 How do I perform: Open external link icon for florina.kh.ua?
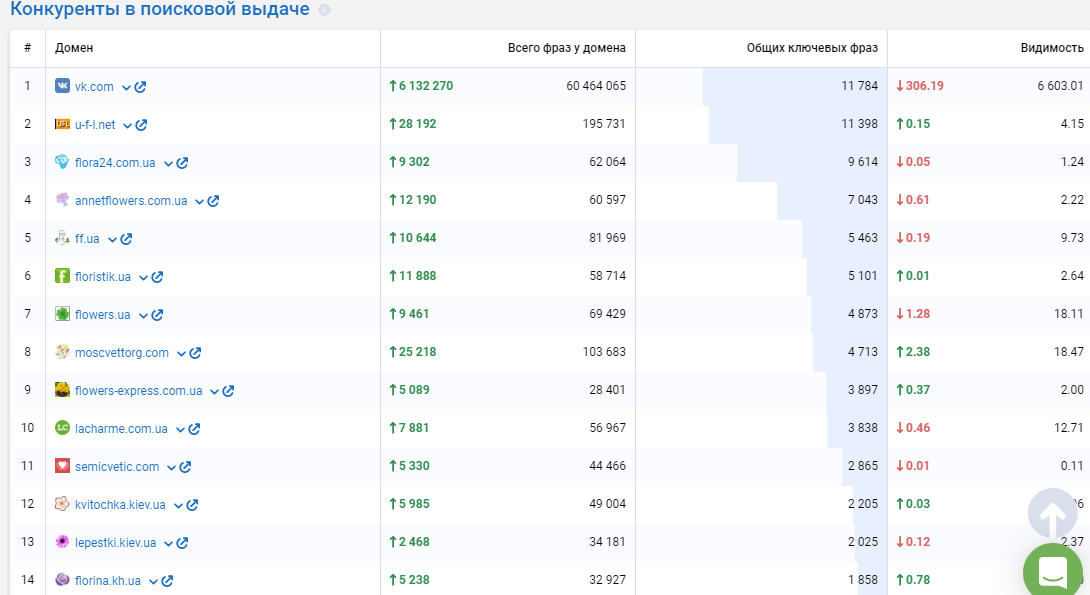pyautogui.click(x=167, y=581)
